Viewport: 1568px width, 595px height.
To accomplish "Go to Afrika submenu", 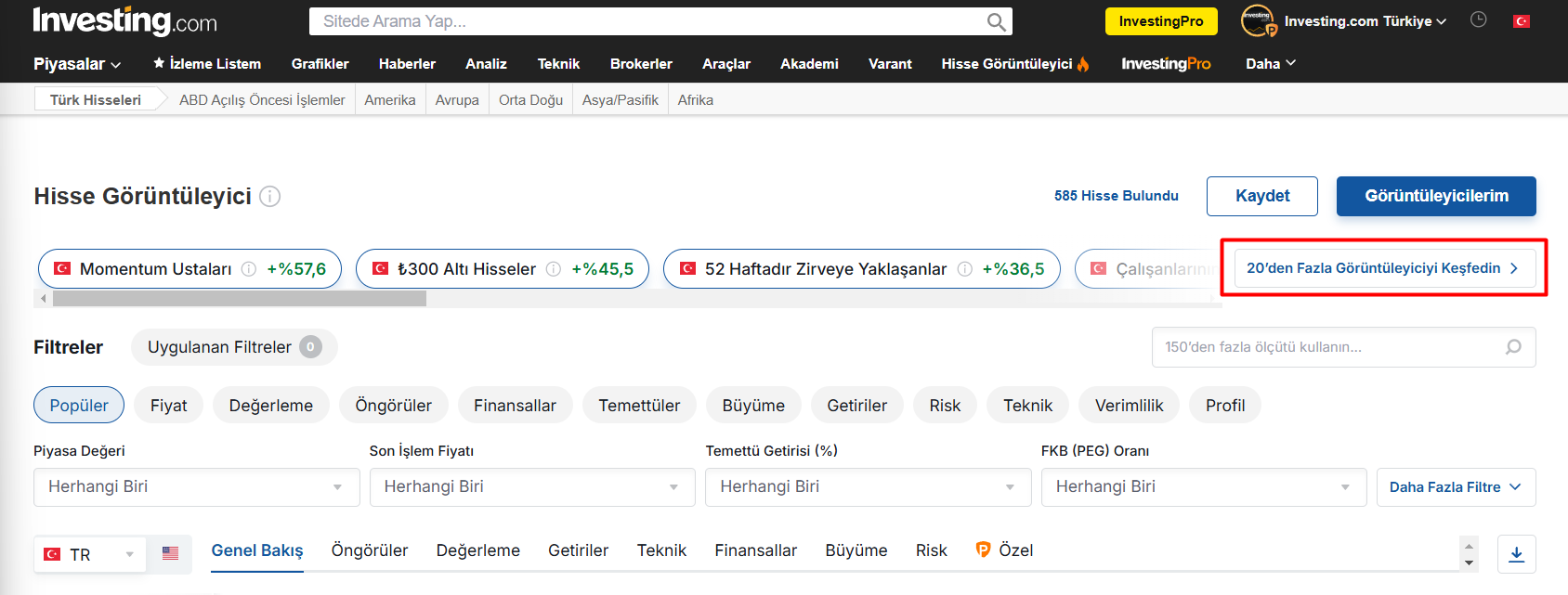I will [x=696, y=99].
